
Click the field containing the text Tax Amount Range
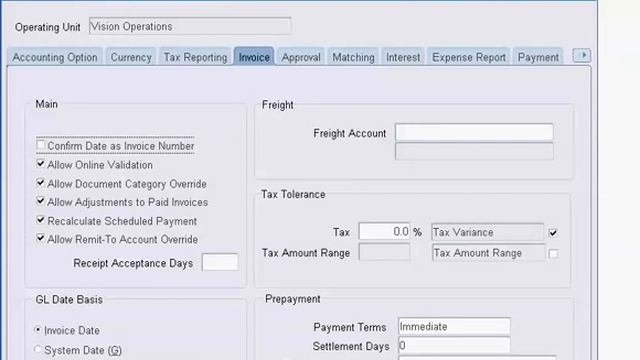click(489, 253)
